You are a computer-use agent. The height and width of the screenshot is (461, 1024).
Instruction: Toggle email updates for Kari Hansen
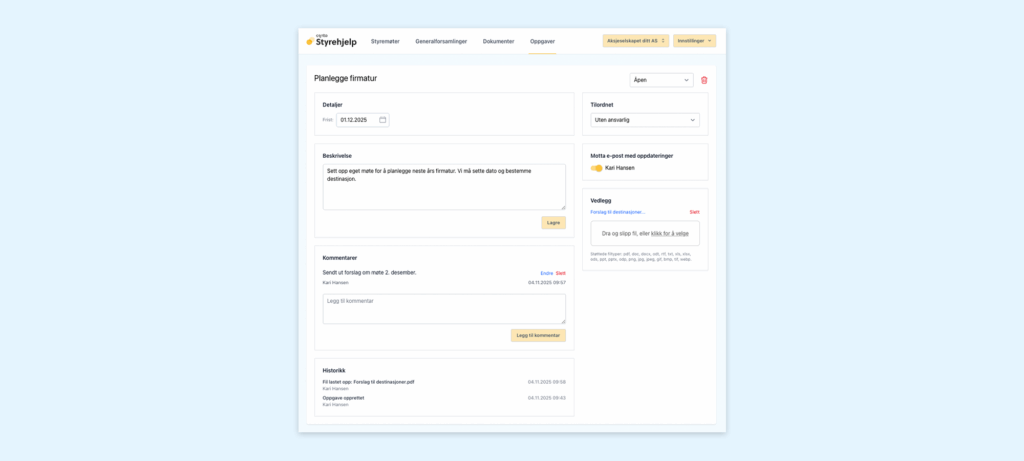tap(596, 168)
